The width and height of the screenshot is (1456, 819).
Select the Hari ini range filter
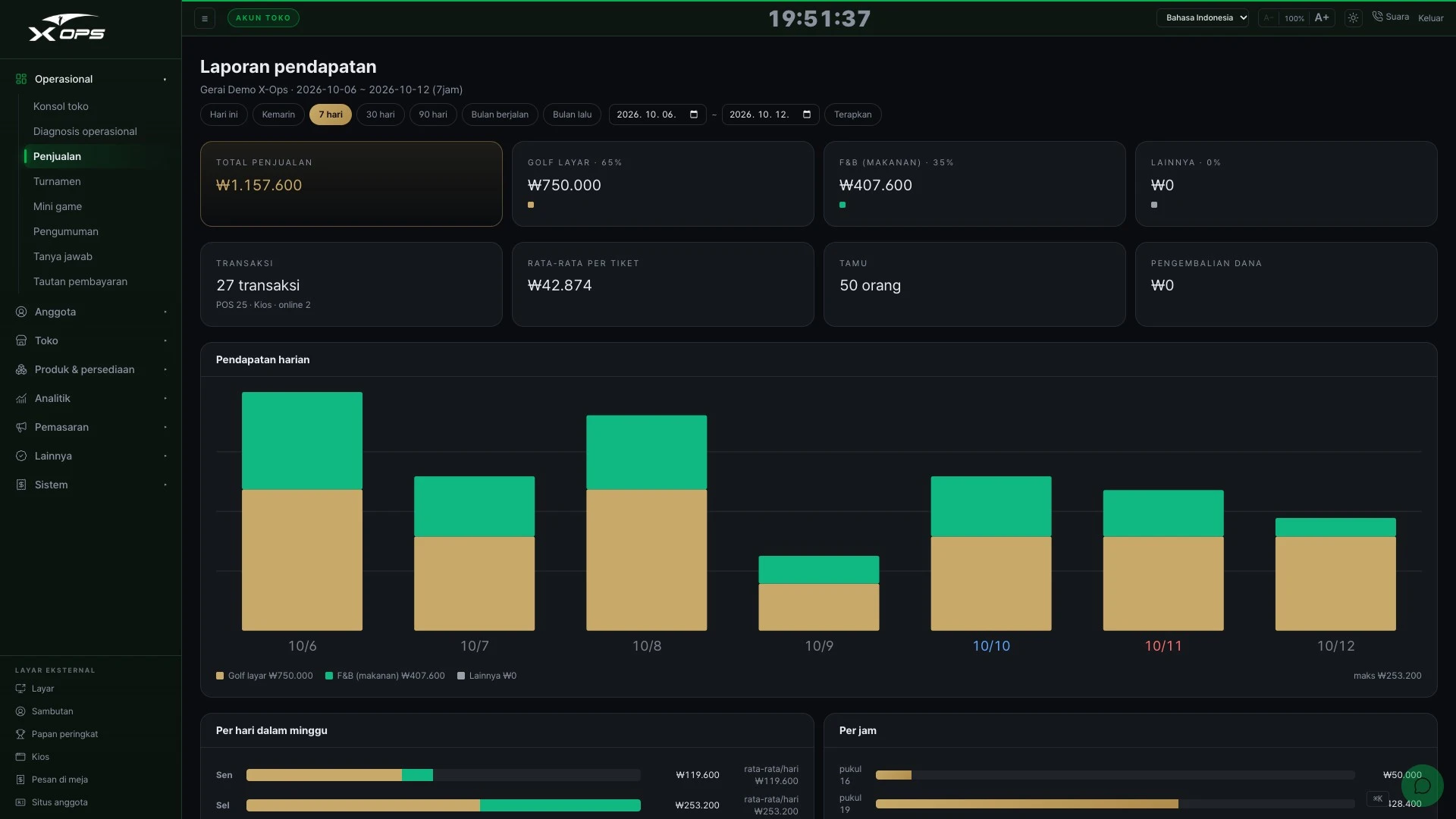tap(224, 115)
